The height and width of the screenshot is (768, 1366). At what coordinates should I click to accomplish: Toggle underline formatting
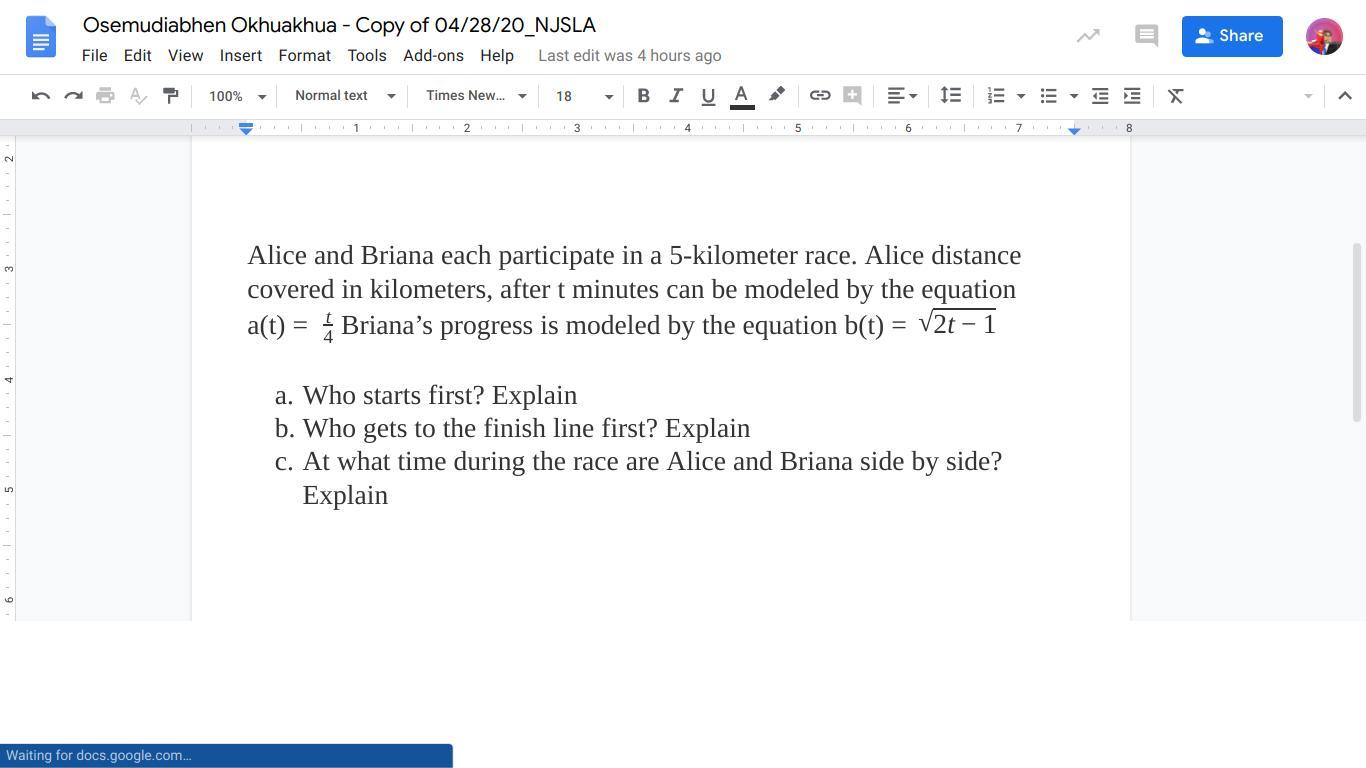(x=708, y=96)
